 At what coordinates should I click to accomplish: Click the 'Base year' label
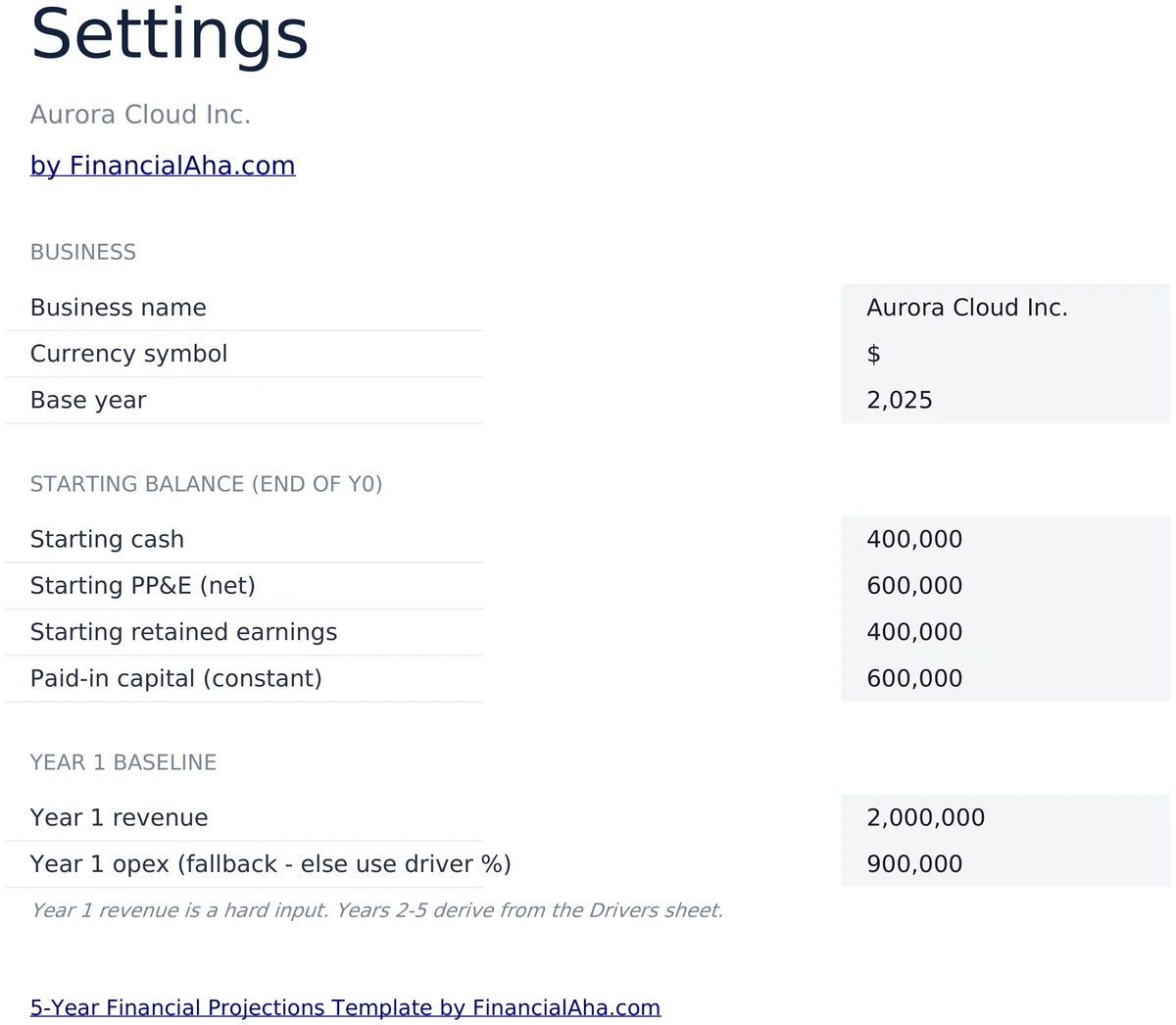pos(88,400)
